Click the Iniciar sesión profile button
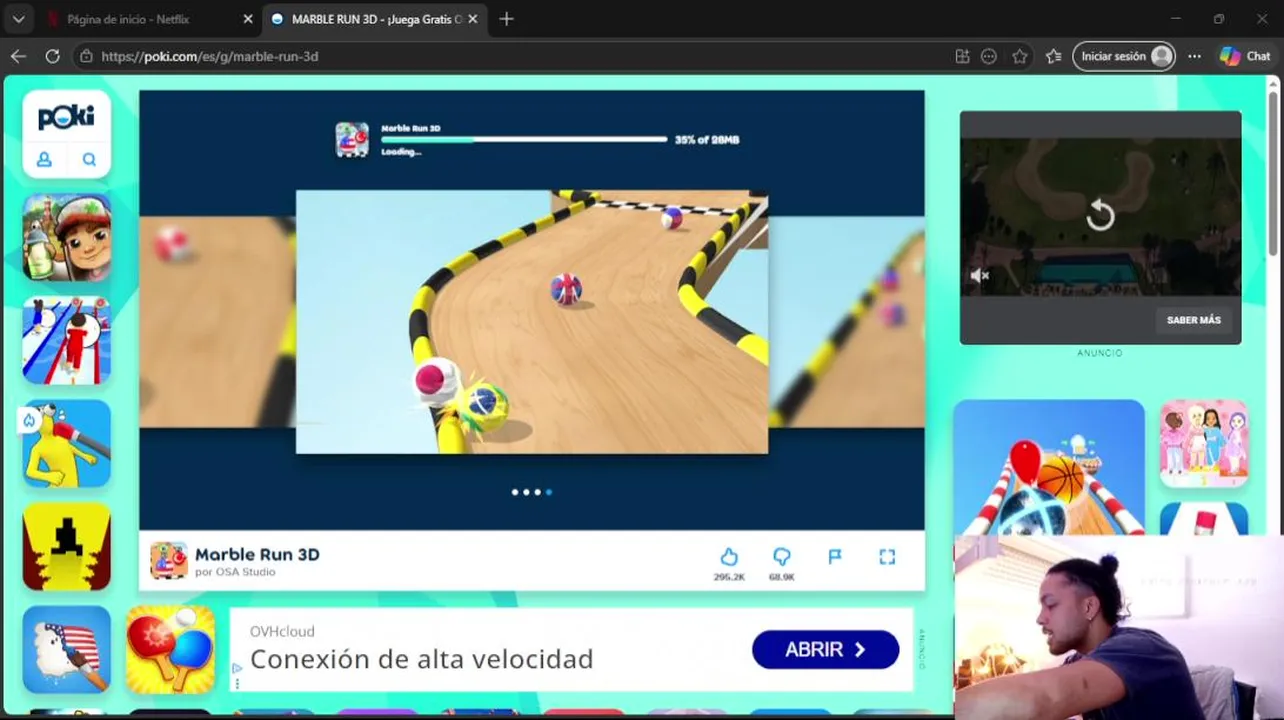 coord(1124,57)
